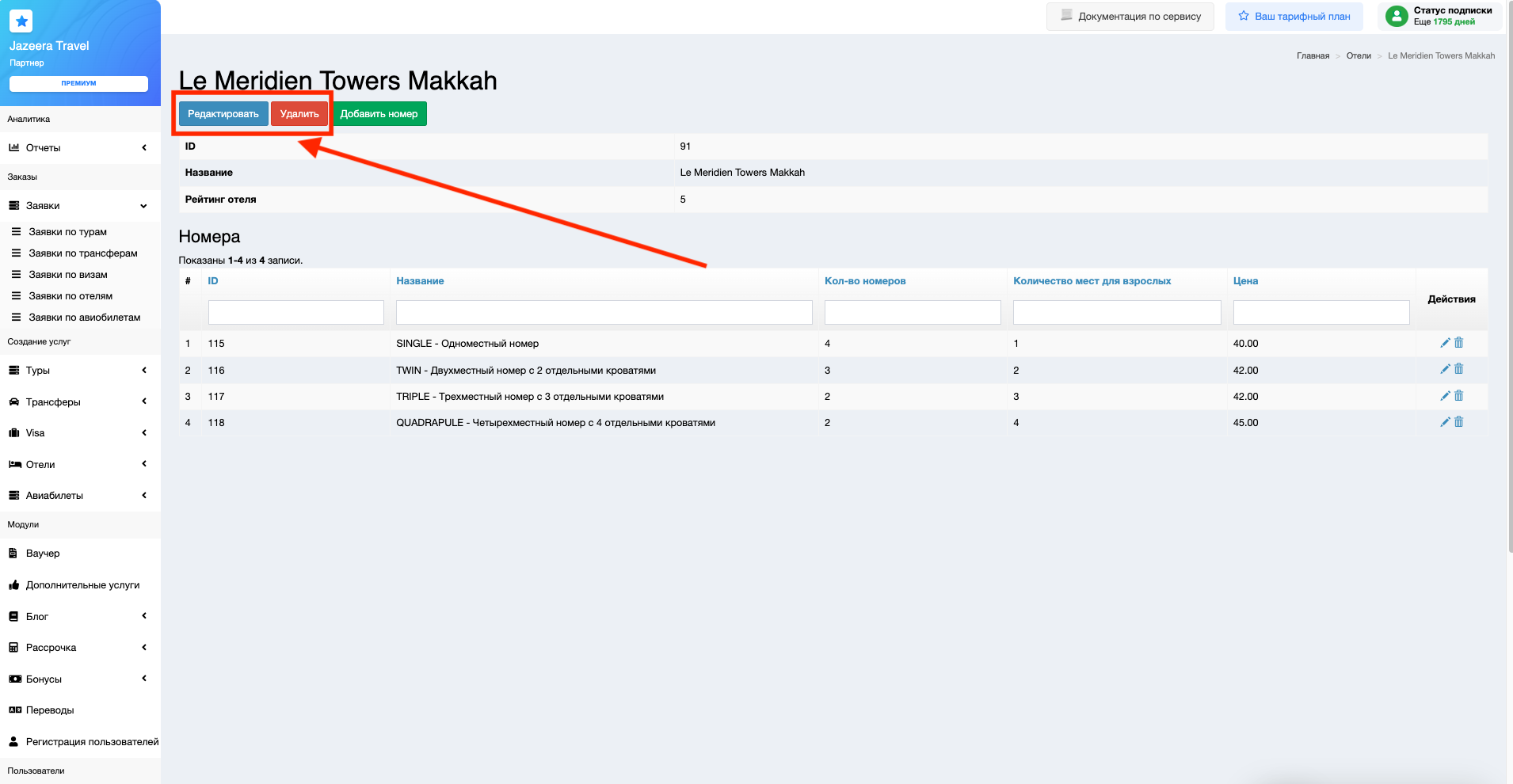
Task: Click the green user avatar icon
Action: tap(1397, 16)
